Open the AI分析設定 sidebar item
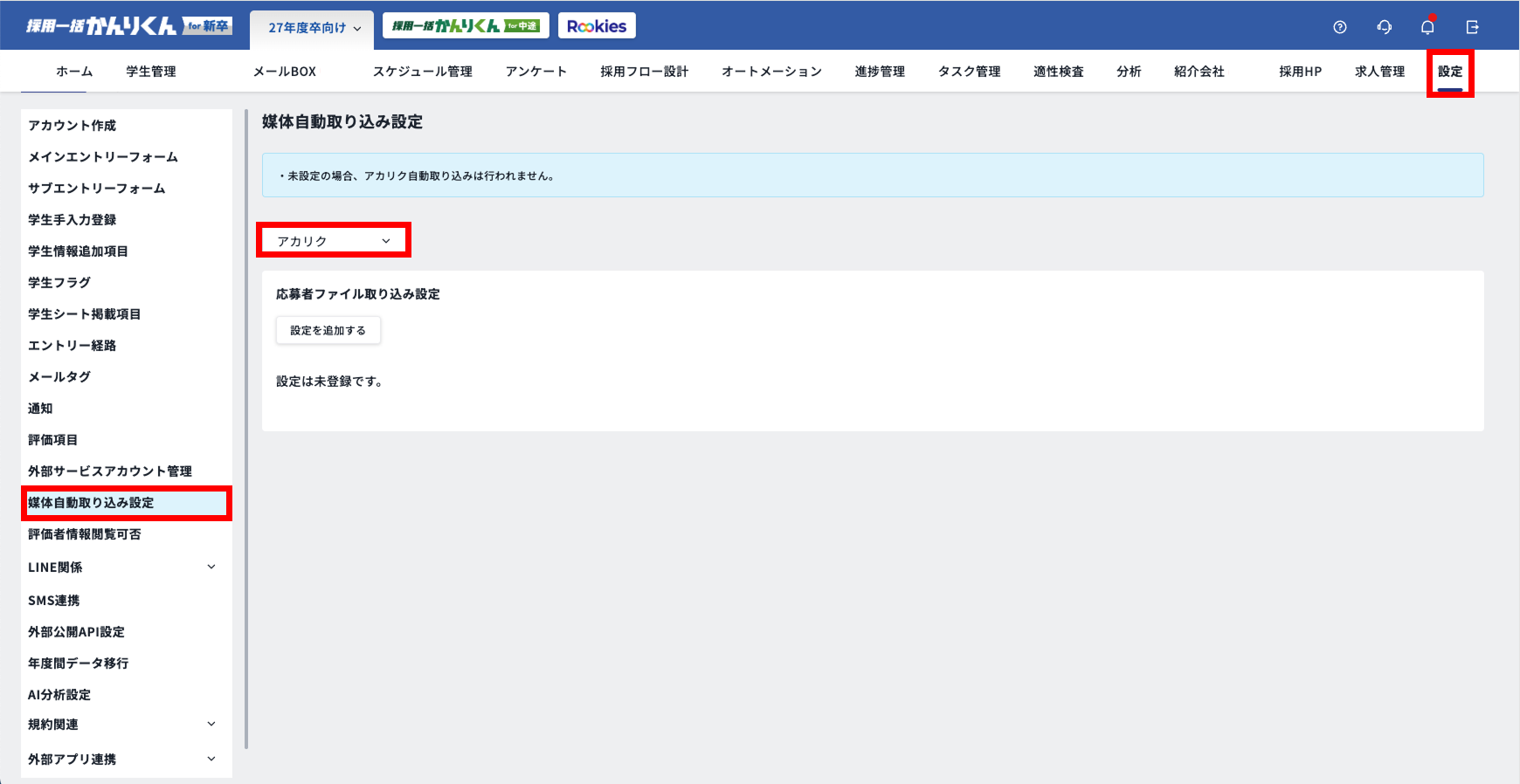The width and height of the screenshot is (1520, 784). (59, 695)
